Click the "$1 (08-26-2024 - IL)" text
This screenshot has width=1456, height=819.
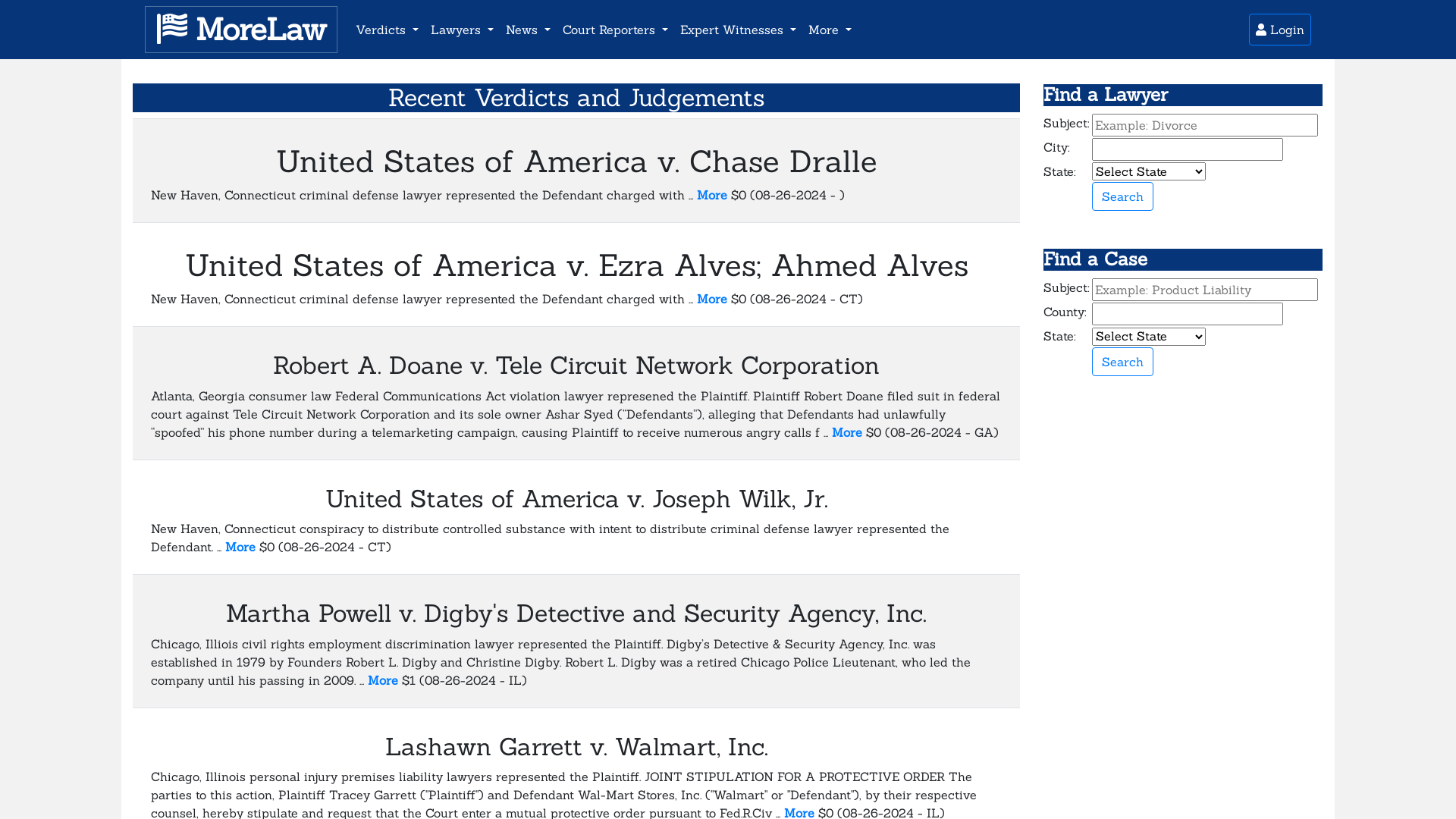pos(464,680)
